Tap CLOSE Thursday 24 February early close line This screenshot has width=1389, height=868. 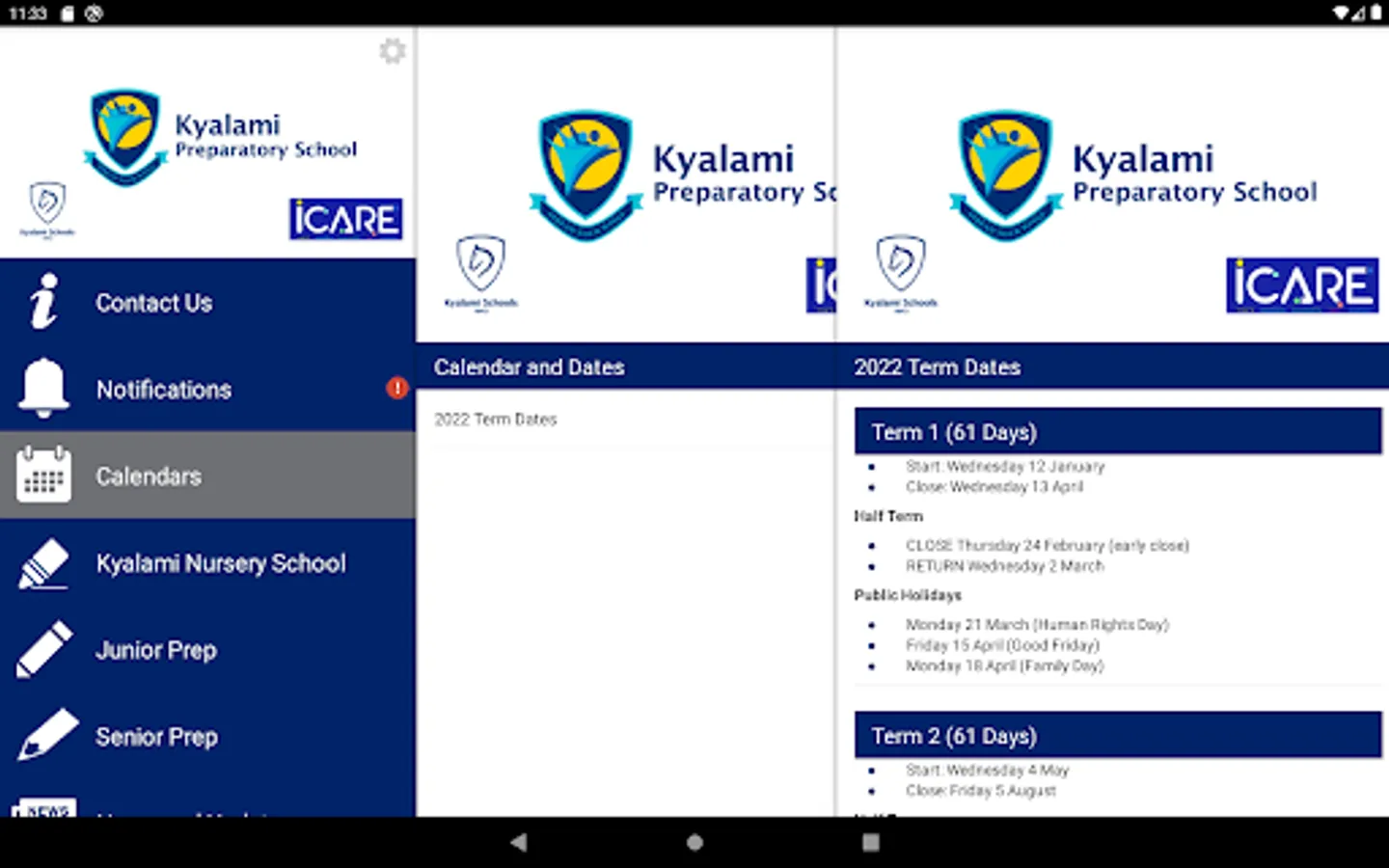[1048, 546]
